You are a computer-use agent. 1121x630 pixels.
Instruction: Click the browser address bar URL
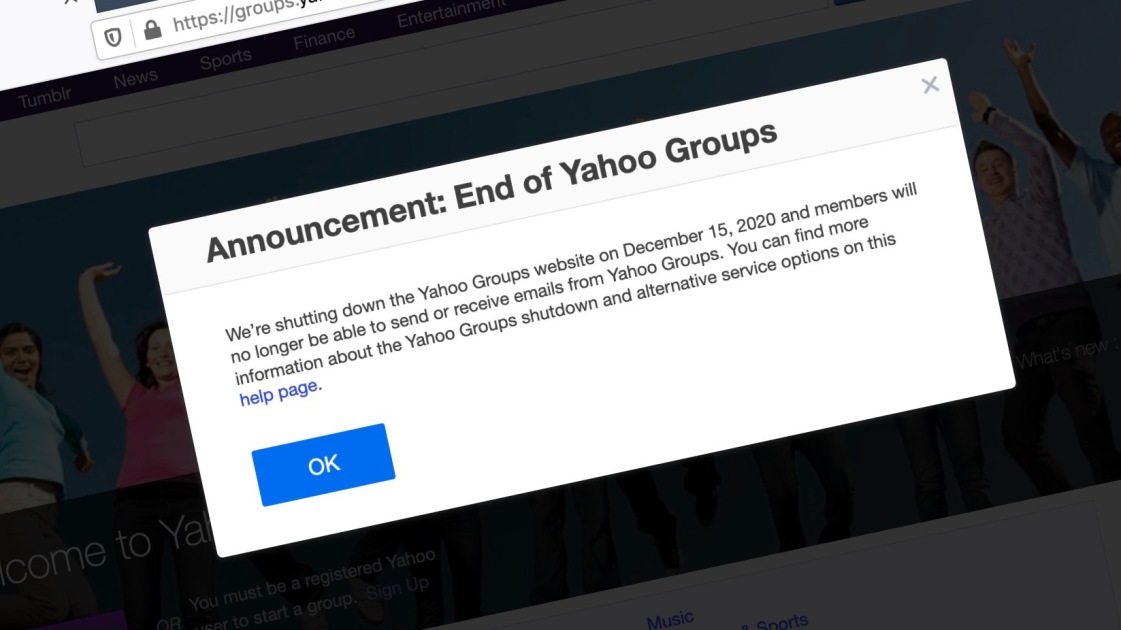point(230,15)
